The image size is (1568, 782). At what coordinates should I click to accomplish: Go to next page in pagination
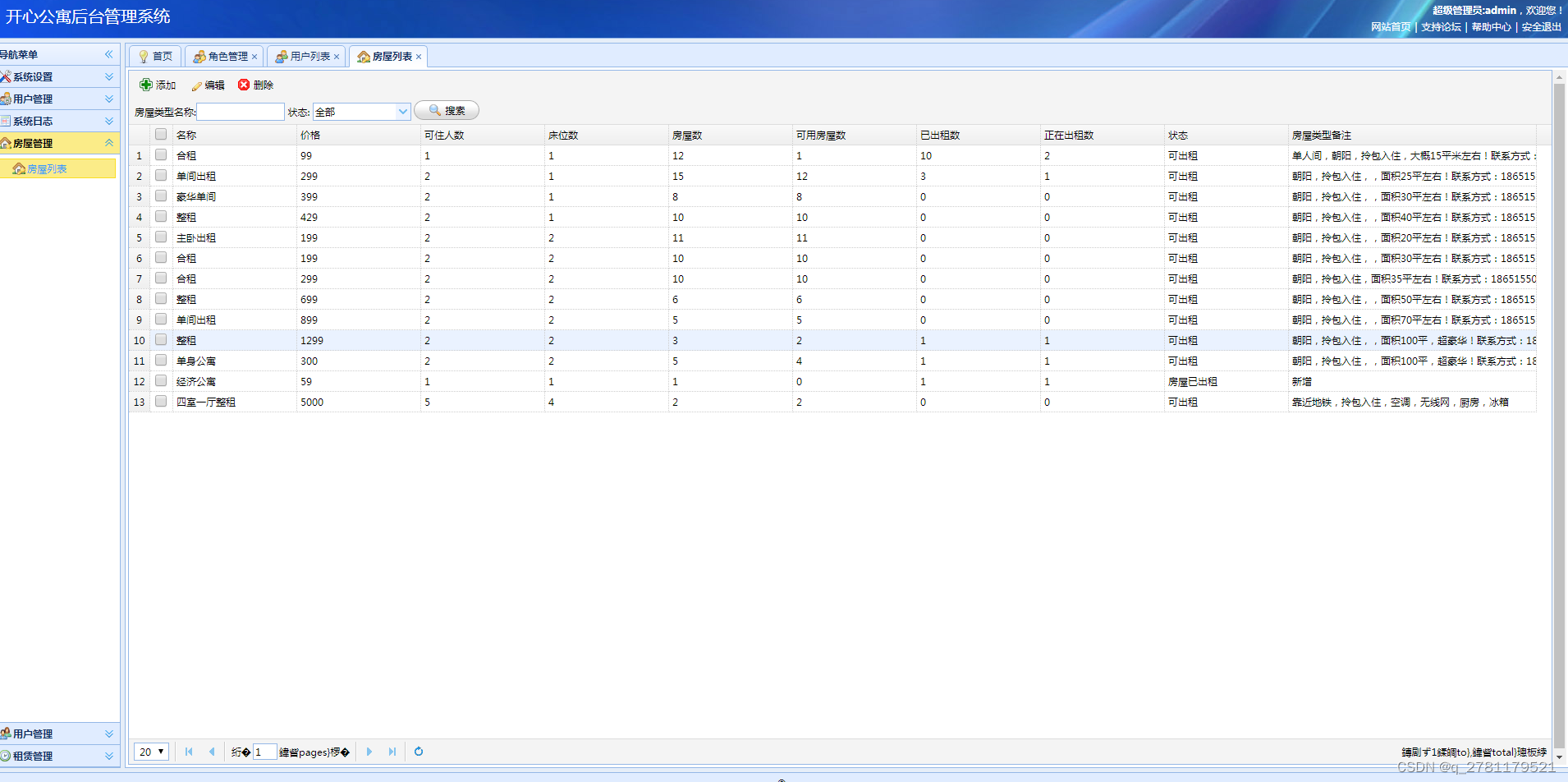point(369,752)
